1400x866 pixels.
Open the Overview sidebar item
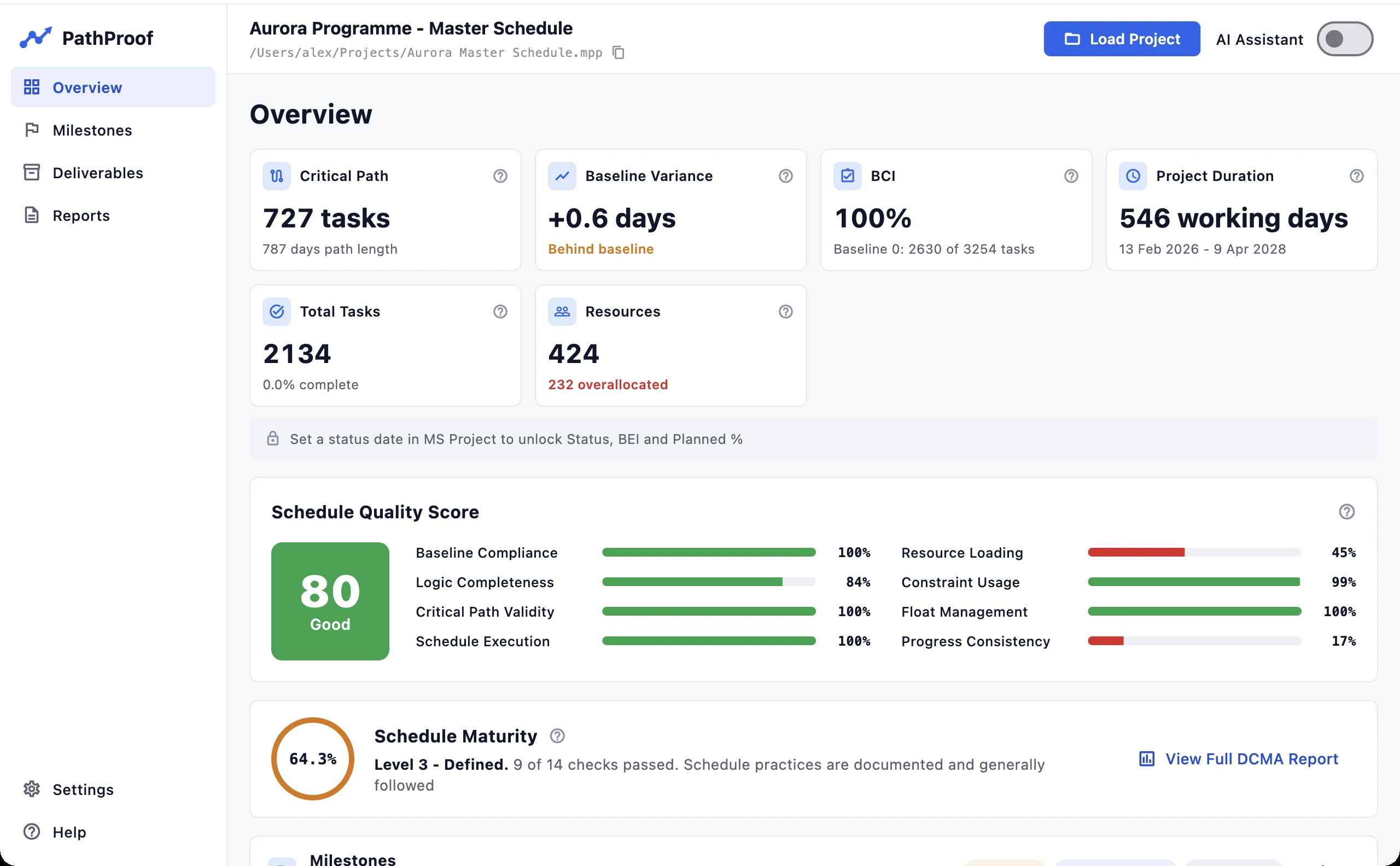pos(113,87)
